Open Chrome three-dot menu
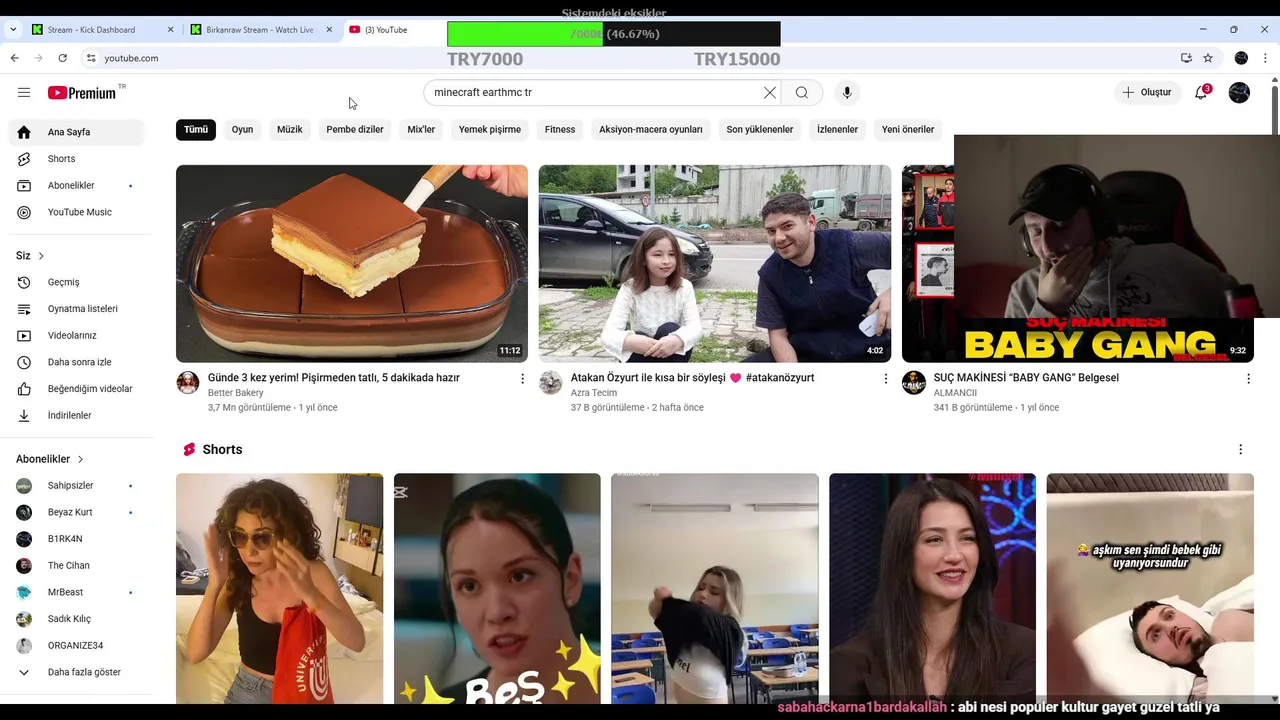Image resolution: width=1280 pixels, height=720 pixels. (1266, 58)
